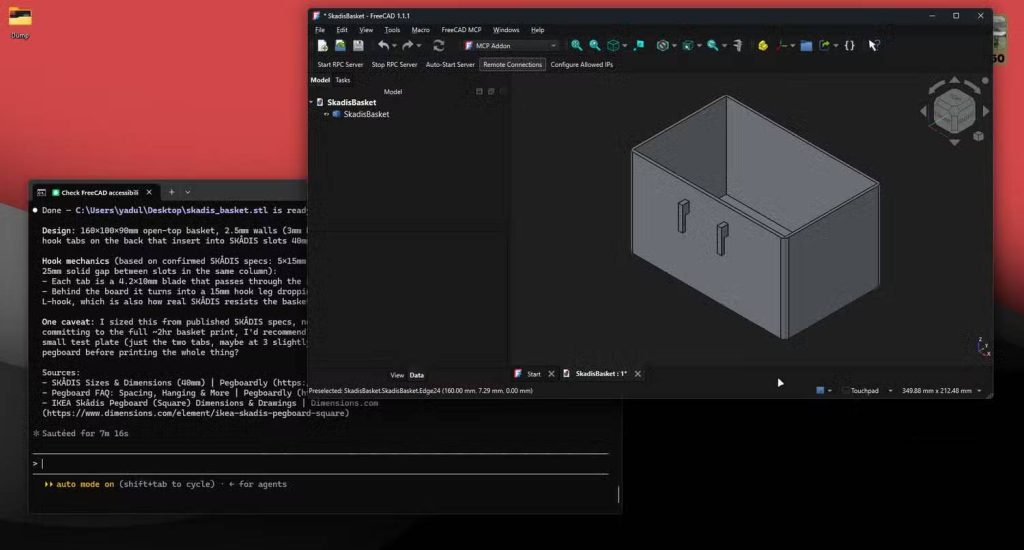Create a new group folder
This screenshot has width=1024, height=550.
(x=807, y=46)
